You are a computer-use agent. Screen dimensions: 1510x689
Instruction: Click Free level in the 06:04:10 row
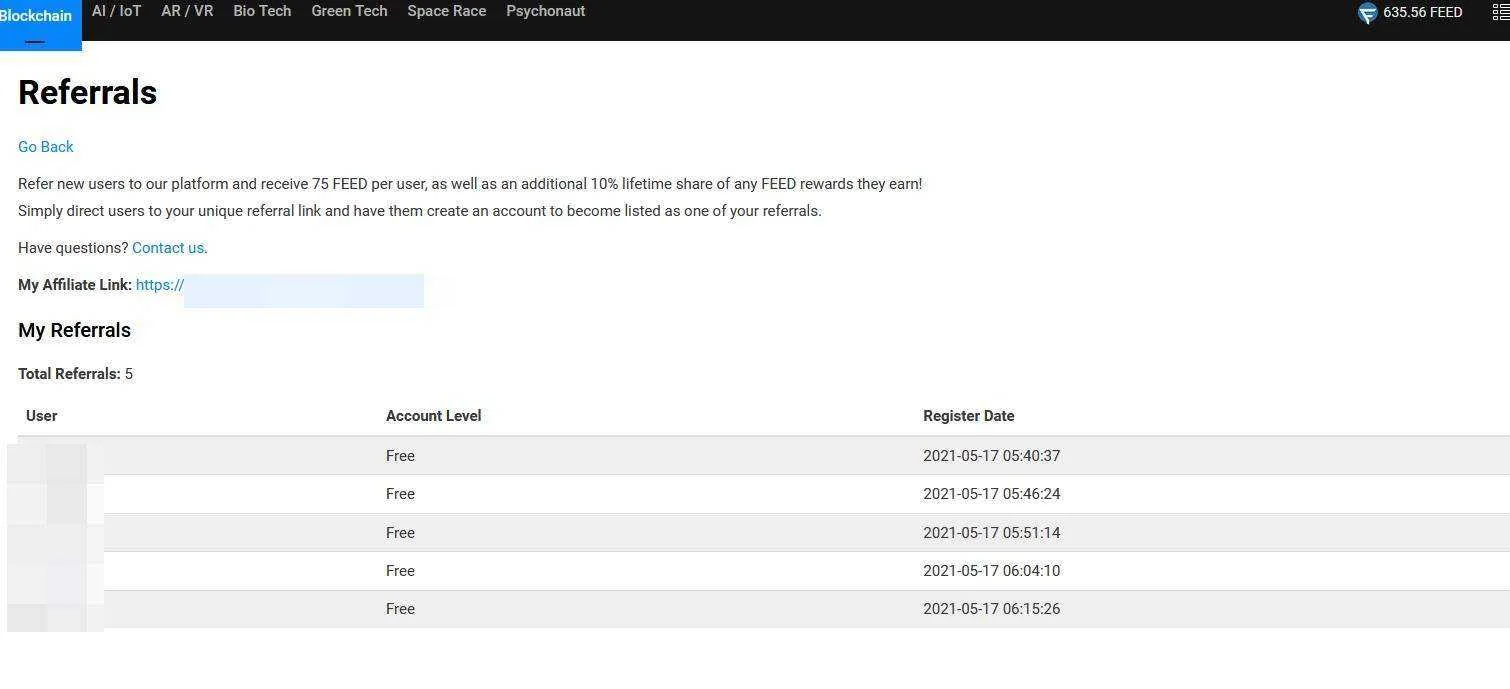[400, 571]
